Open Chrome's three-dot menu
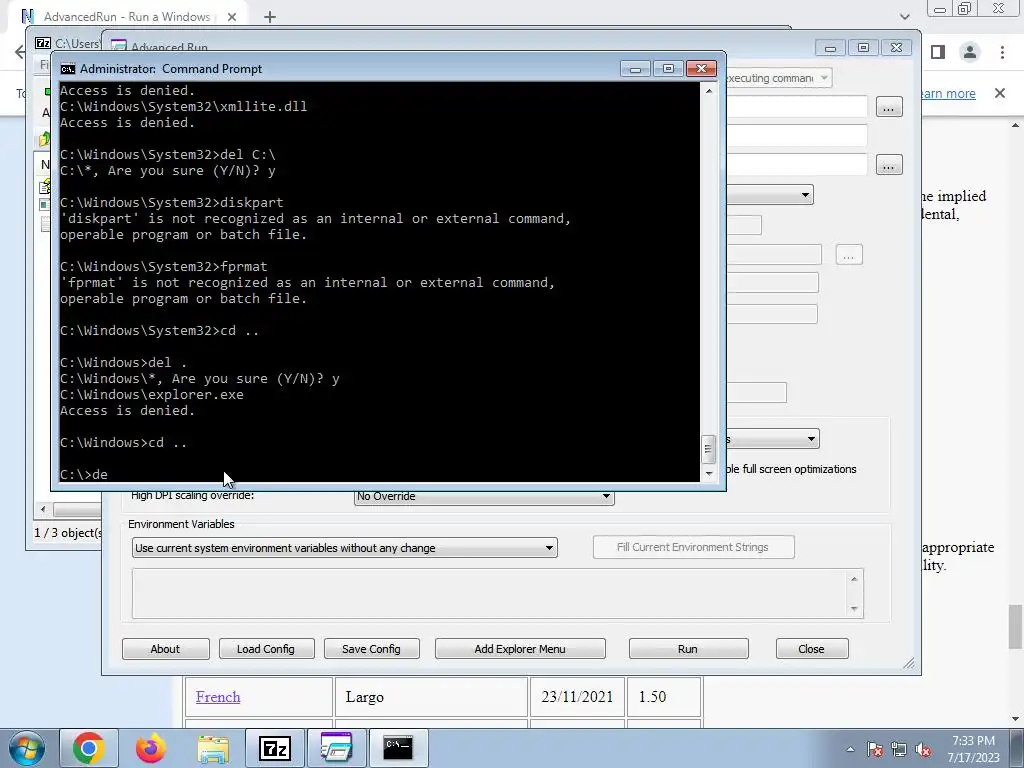The width and height of the screenshot is (1024, 768). pos(1002,52)
